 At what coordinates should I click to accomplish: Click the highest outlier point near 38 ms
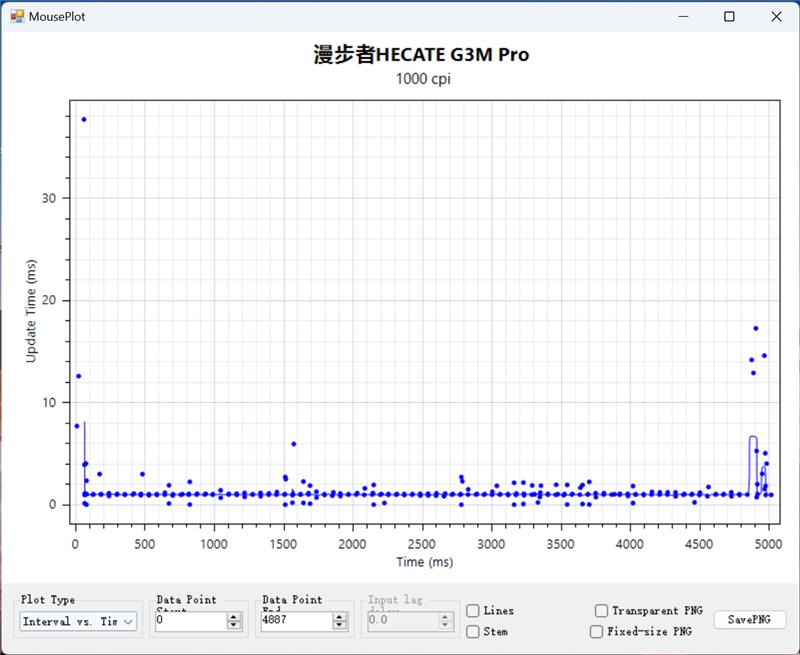(84, 119)
